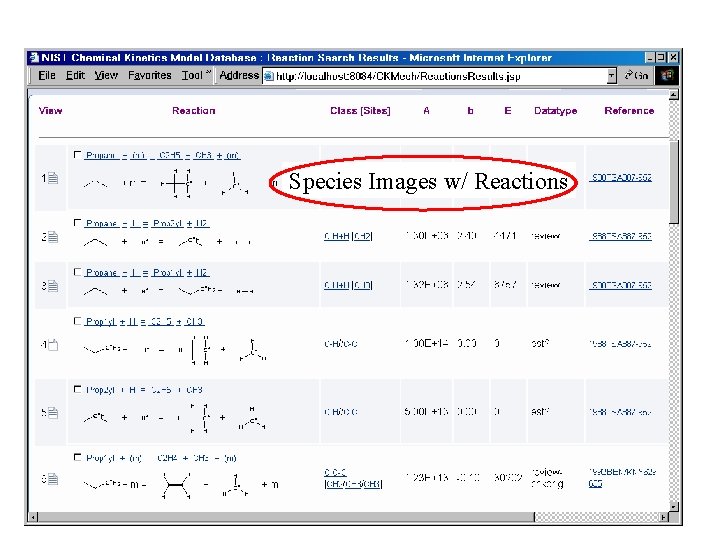Open view document icon for row 3
The image size is (720, 540).
(53, 286)
